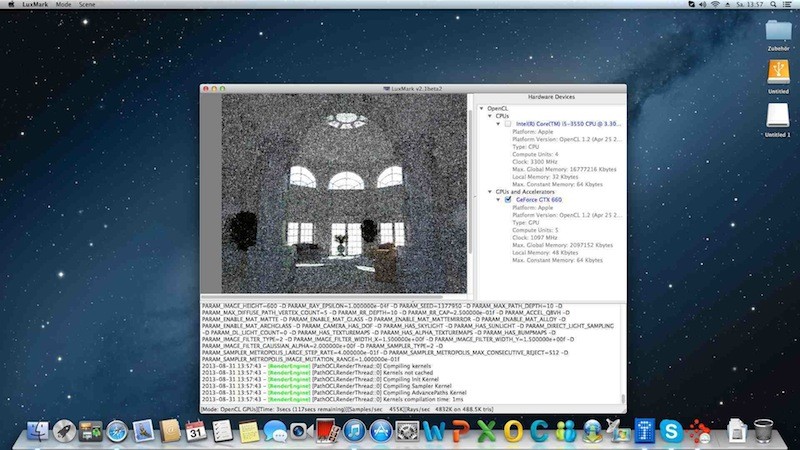Click the eject icon in menu bar
Image resolution: width=800 pixels, height=450 pixels.
728,4
